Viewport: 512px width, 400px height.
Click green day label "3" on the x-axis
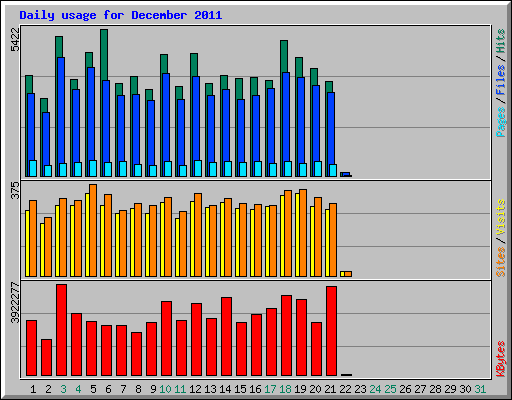pos(63,389)
